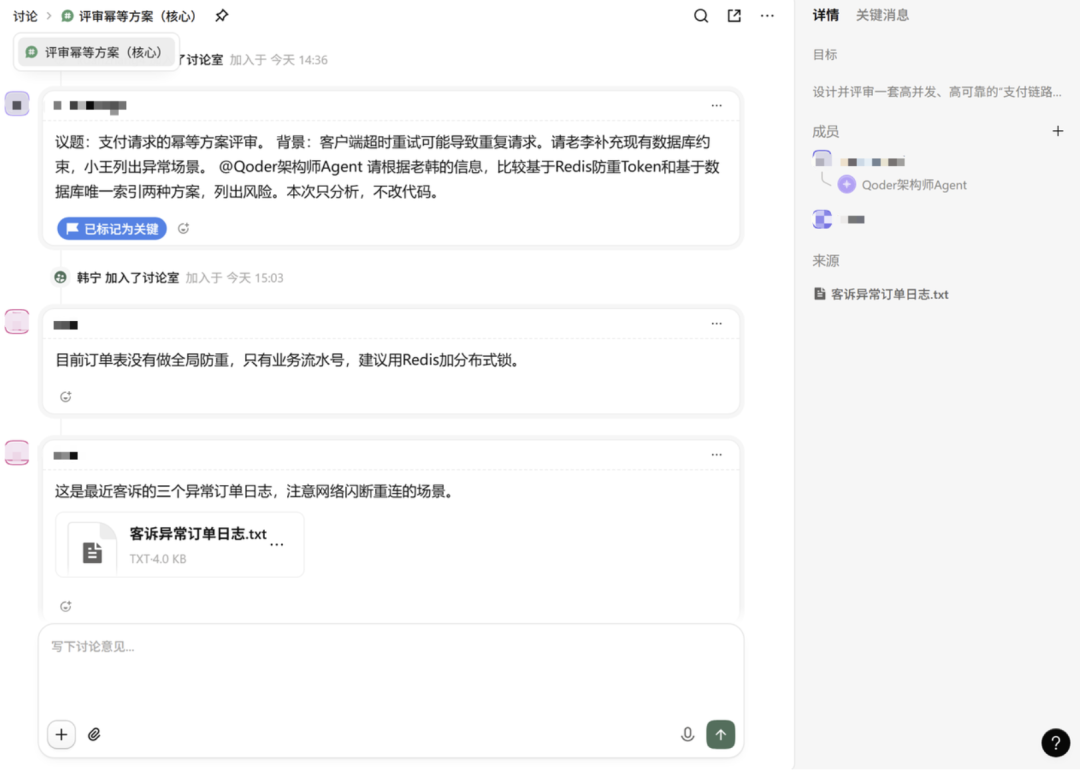Add reaction to the Redis分布式锁 message
This screenshot has width=1080, height=774.
[65, 397]
